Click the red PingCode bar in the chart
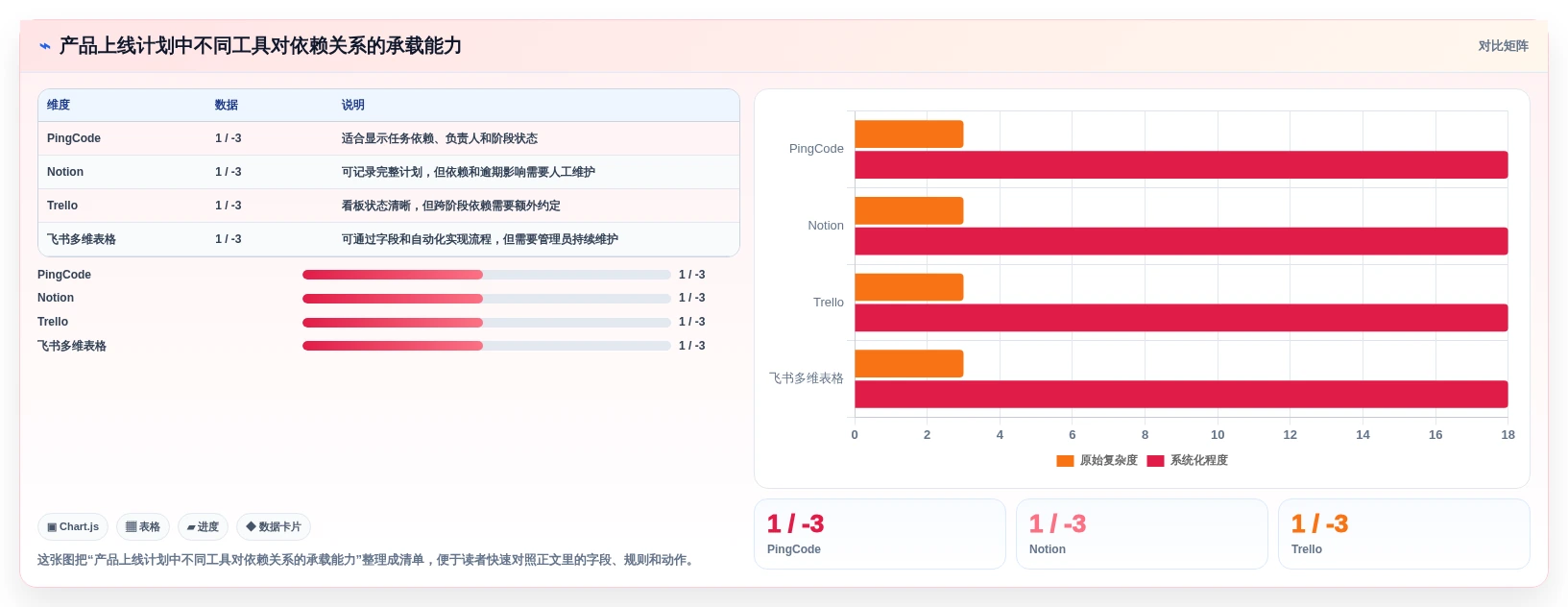Viewport: 1568px width, 607px height. [x=1181, y=165]
